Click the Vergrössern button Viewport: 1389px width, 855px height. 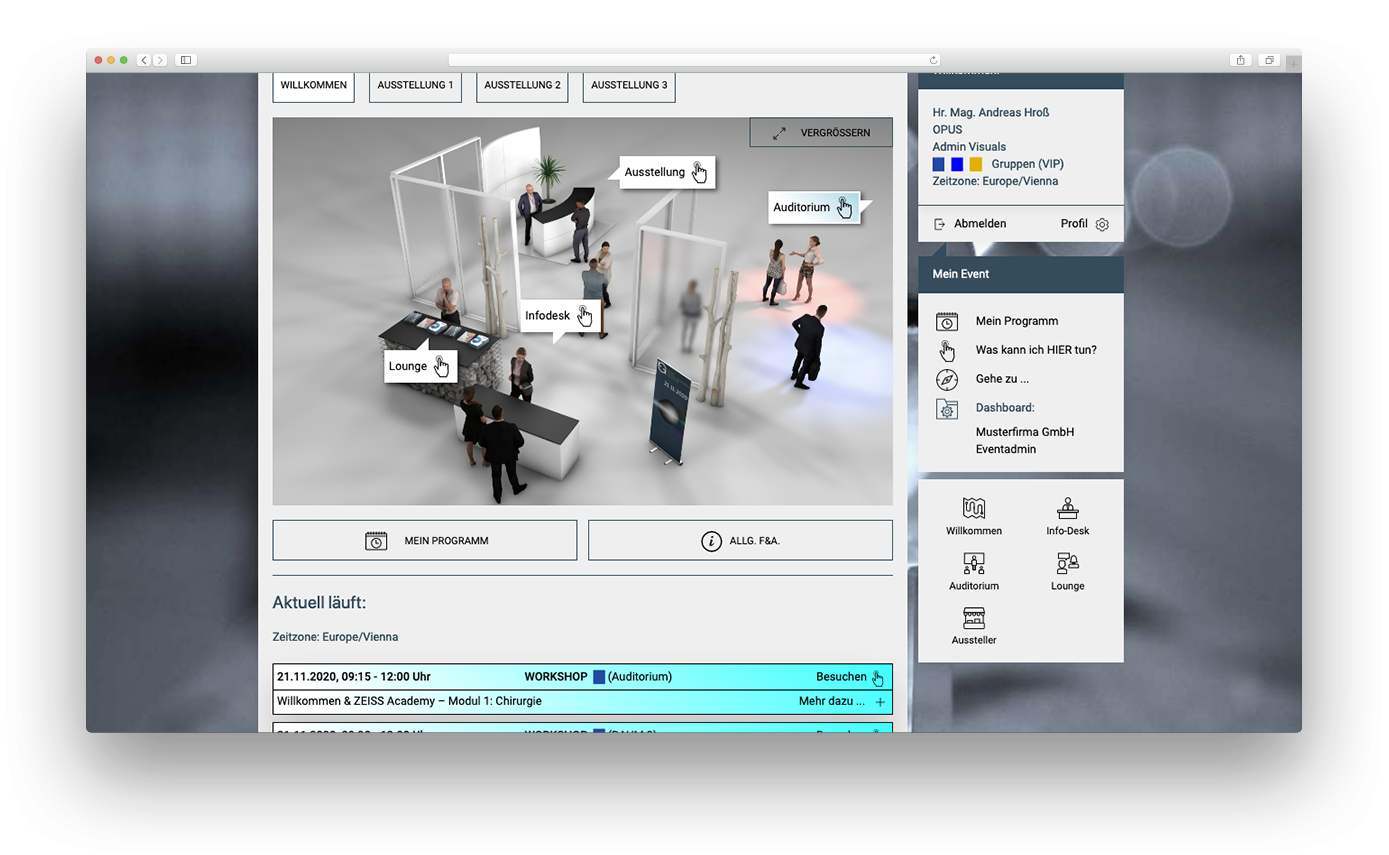pyautogui.click(x=821, y=133)
